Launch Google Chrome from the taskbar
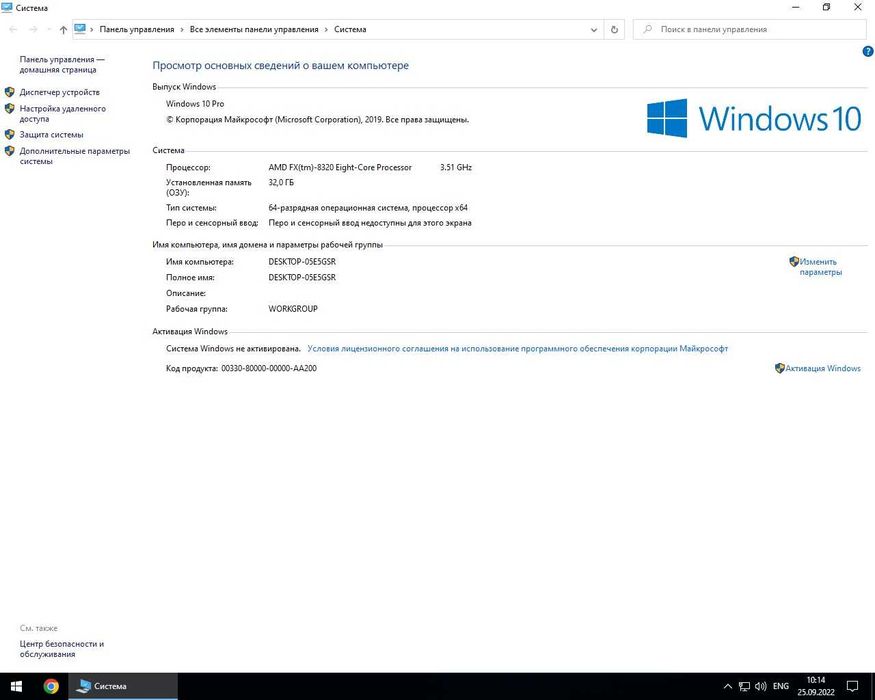Screen dimensions: 875x700 click(51, 686)
